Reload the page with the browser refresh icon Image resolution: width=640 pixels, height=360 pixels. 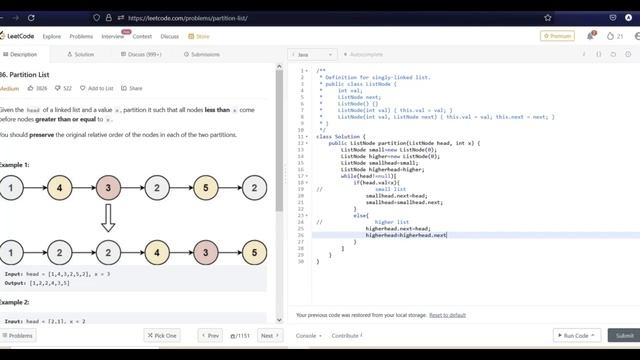(31, 18)
